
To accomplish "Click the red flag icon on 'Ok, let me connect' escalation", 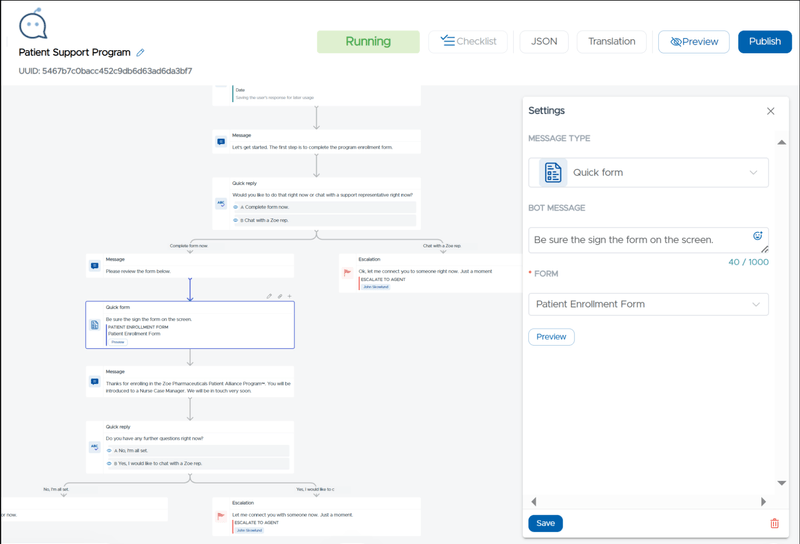I will pyautogui.click(x=347, y=273).
